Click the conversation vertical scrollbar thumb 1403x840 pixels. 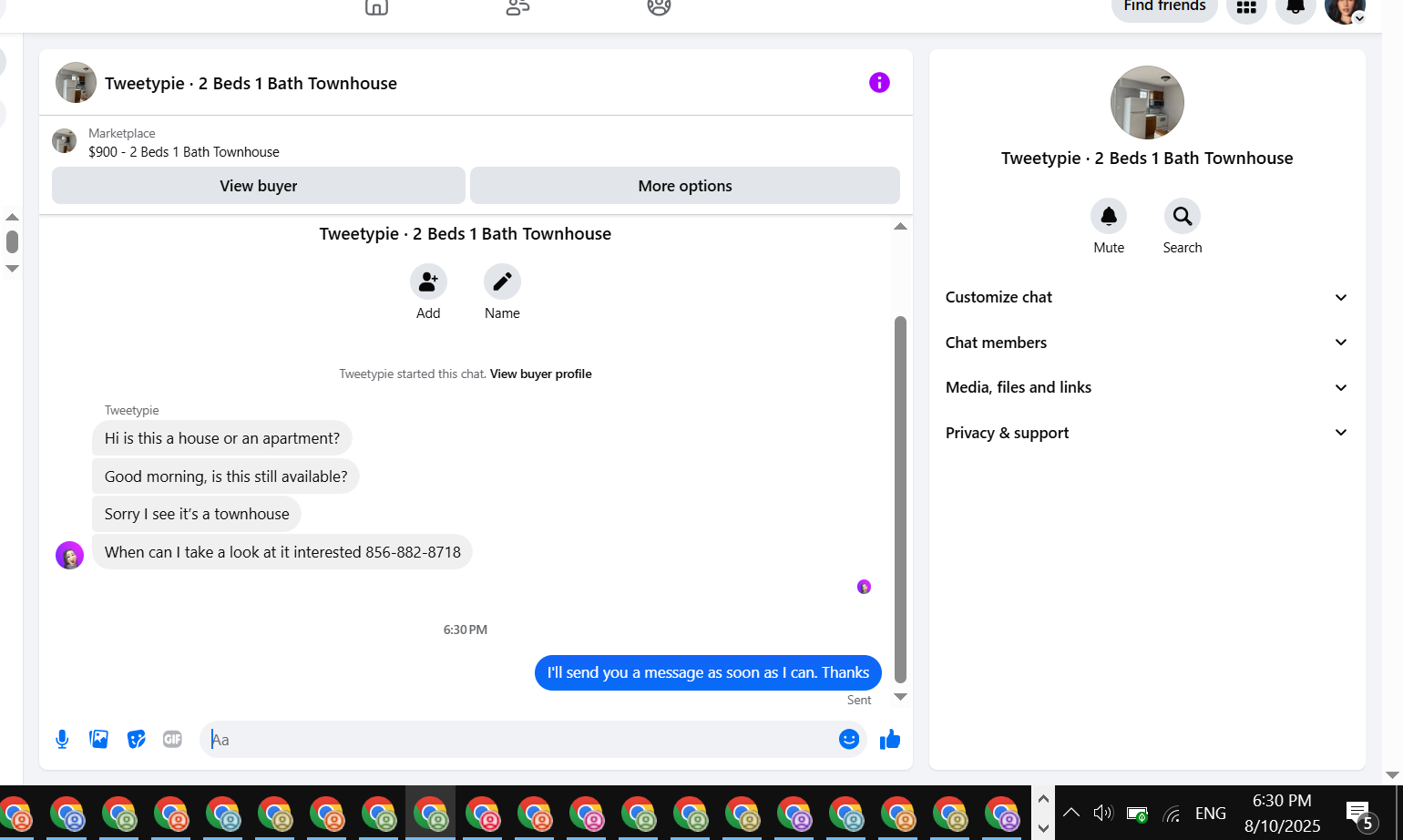coord(900,499)
